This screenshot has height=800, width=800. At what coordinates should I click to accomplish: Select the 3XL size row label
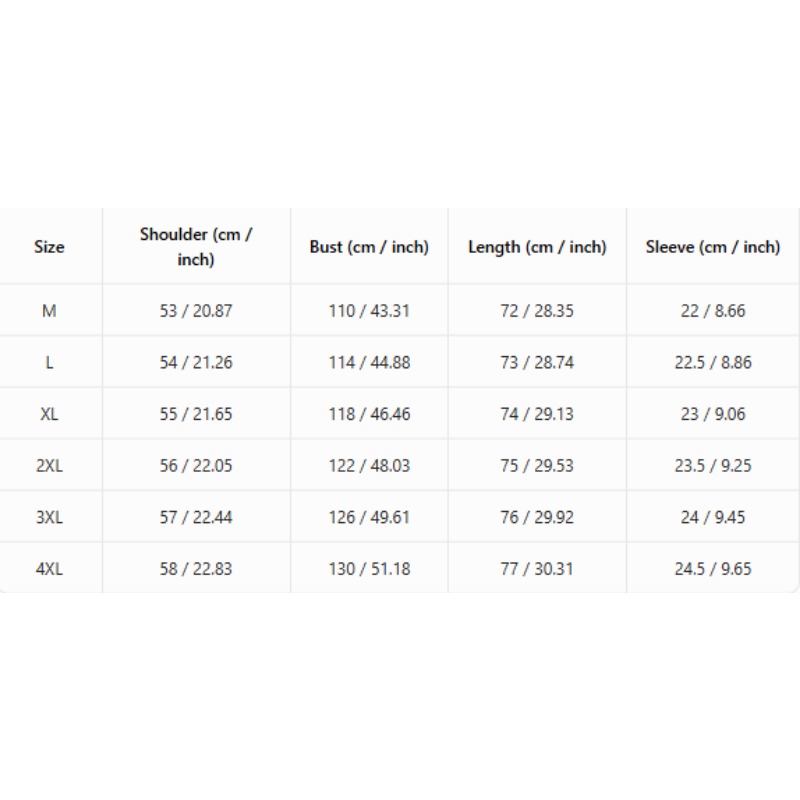point(49,517)
